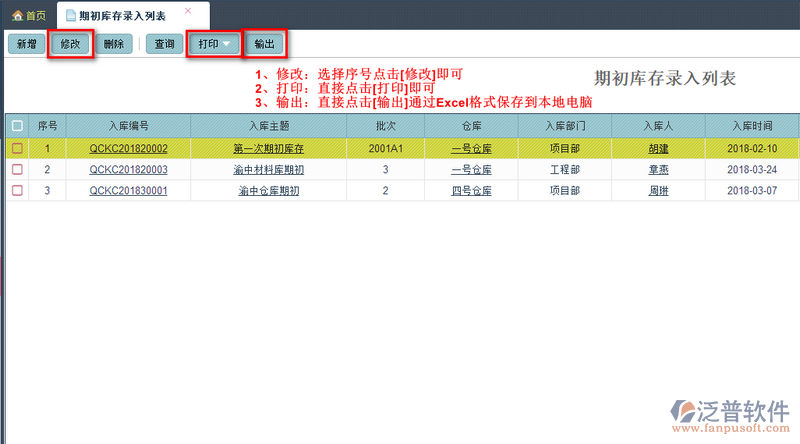800x444 pixels.
Task: Click the 仓库 column header
Action: click(x=471, y=126)
